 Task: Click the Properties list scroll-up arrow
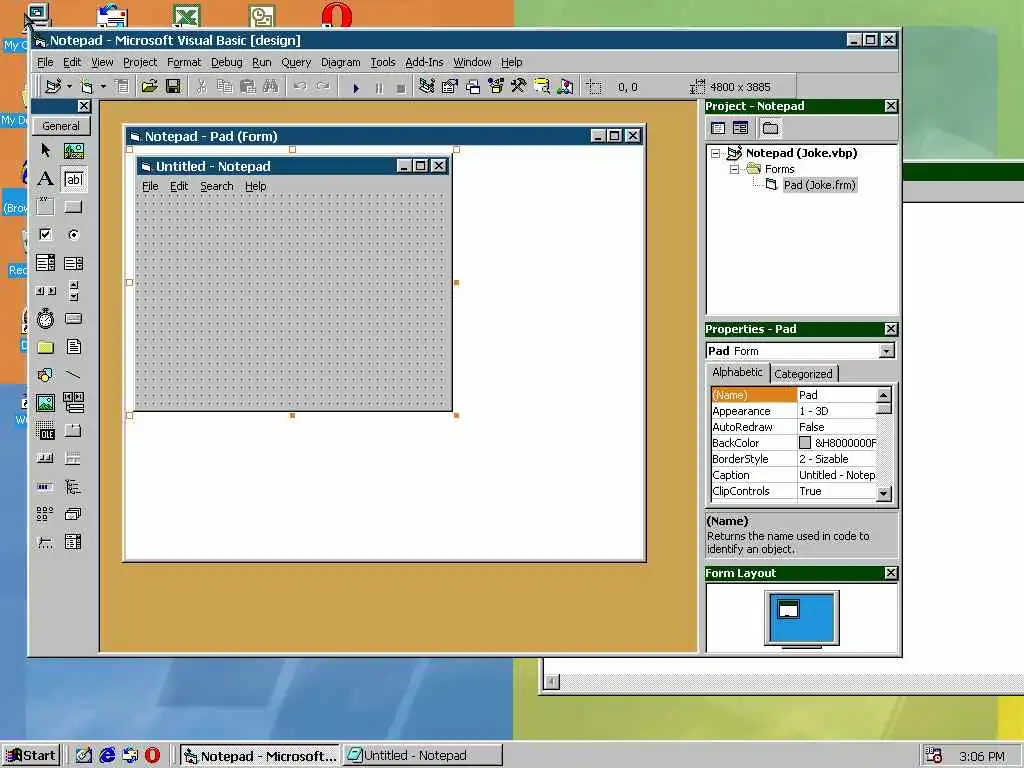click(884, 395)
